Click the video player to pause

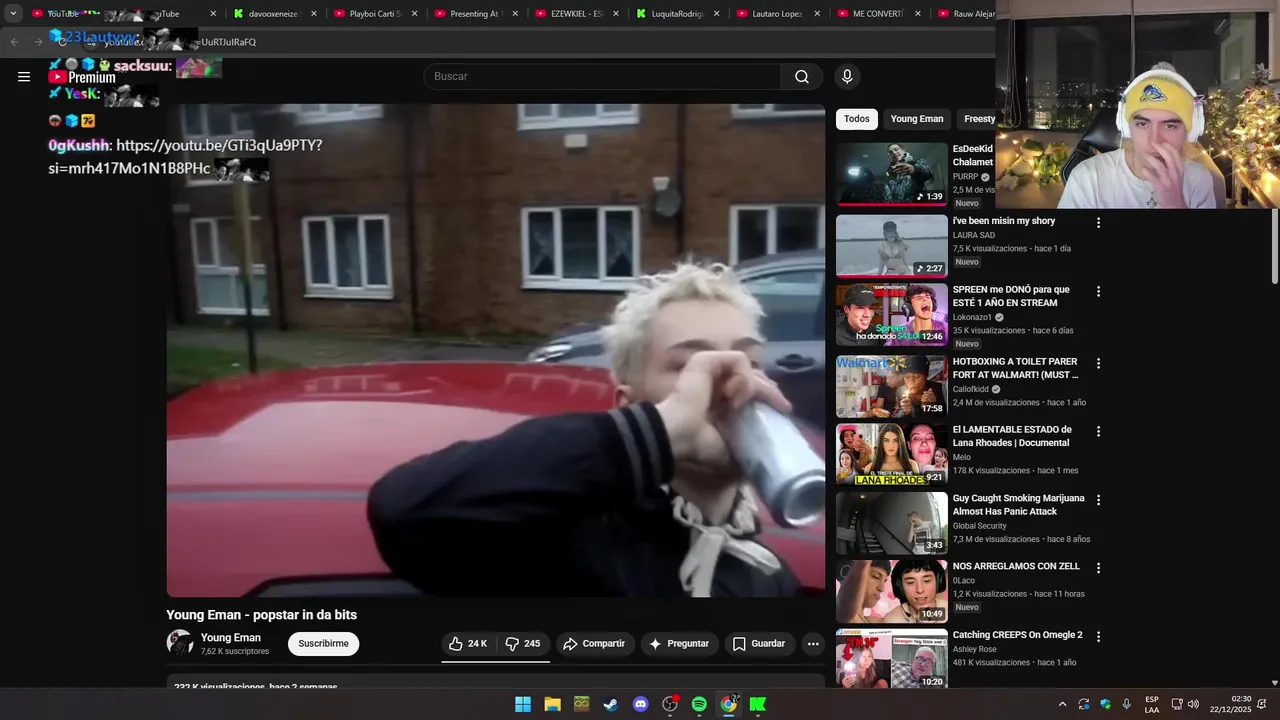(496, 350)
